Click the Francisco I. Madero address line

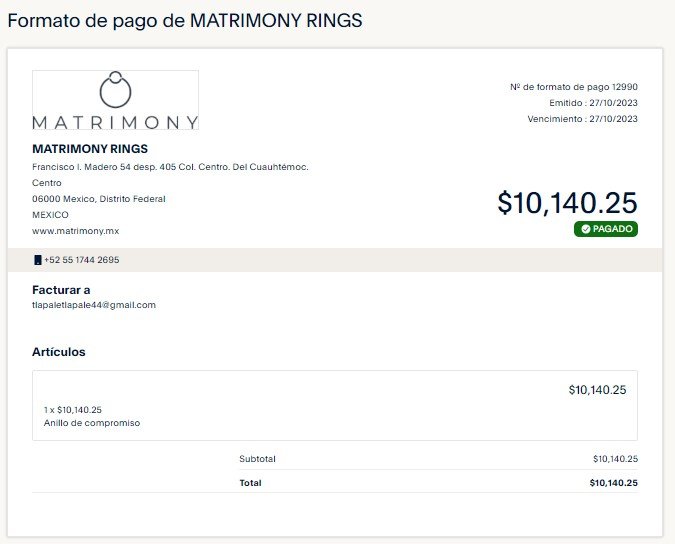pos(170,167)
